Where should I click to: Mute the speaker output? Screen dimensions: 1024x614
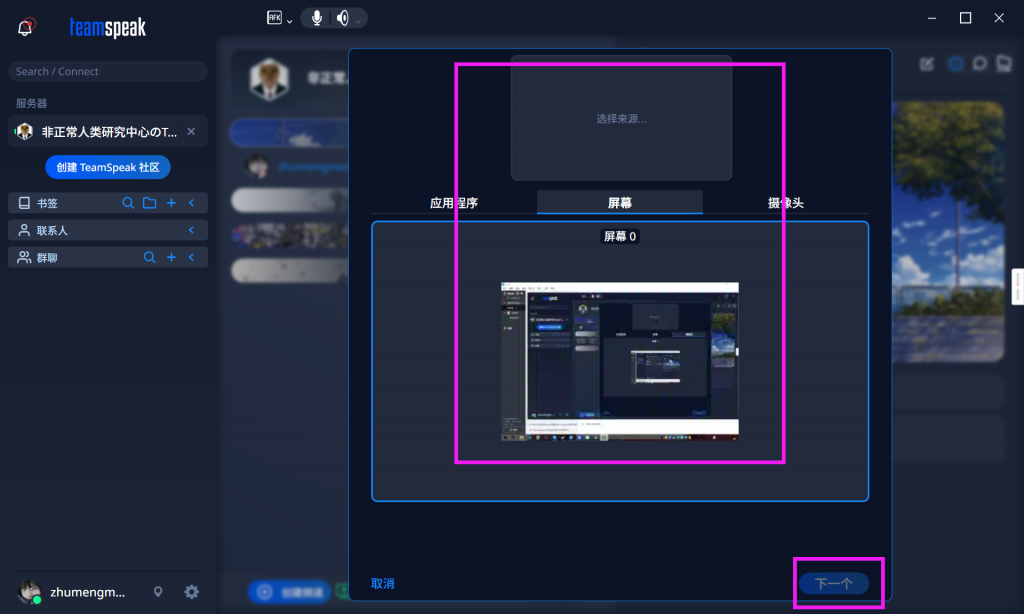343,18
